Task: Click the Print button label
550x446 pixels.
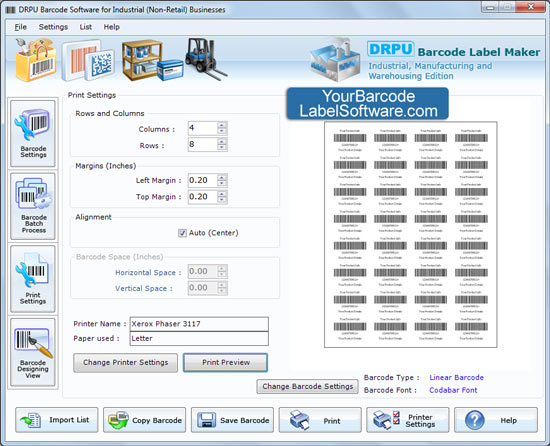Action: coord(332,421)
